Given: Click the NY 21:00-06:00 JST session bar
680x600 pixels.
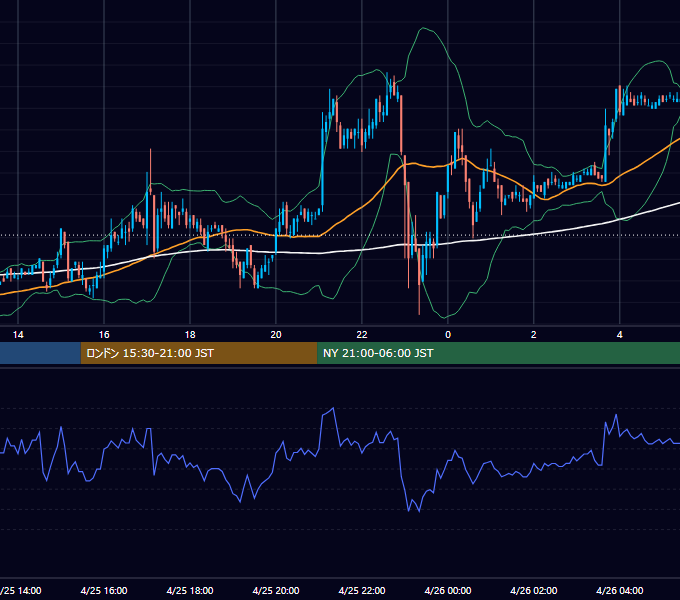Looking at the screenshot, I should coord(498,353).
